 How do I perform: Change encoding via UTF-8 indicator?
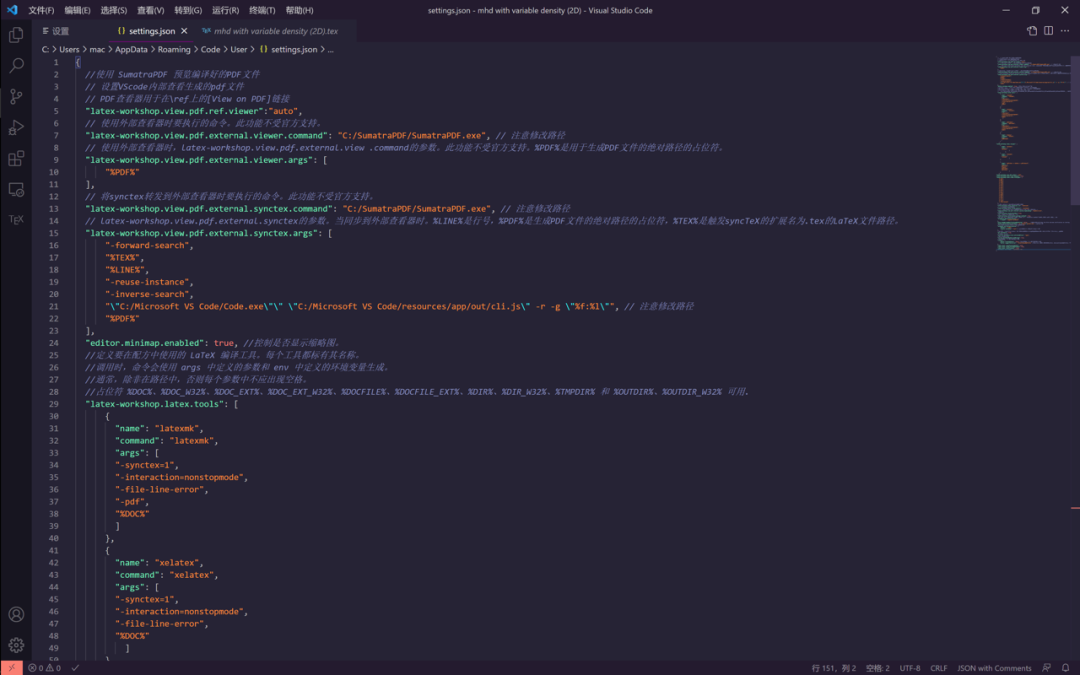click(910, 668)
